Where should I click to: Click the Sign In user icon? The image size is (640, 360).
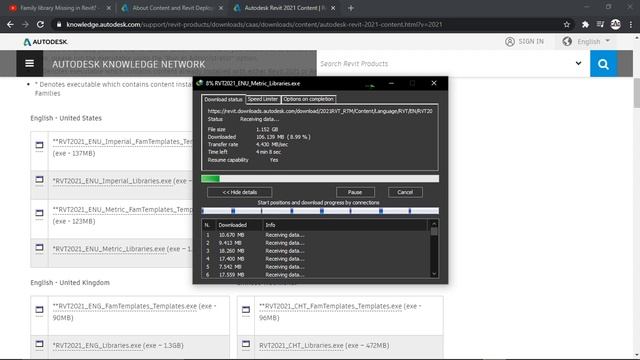[509, 41]
